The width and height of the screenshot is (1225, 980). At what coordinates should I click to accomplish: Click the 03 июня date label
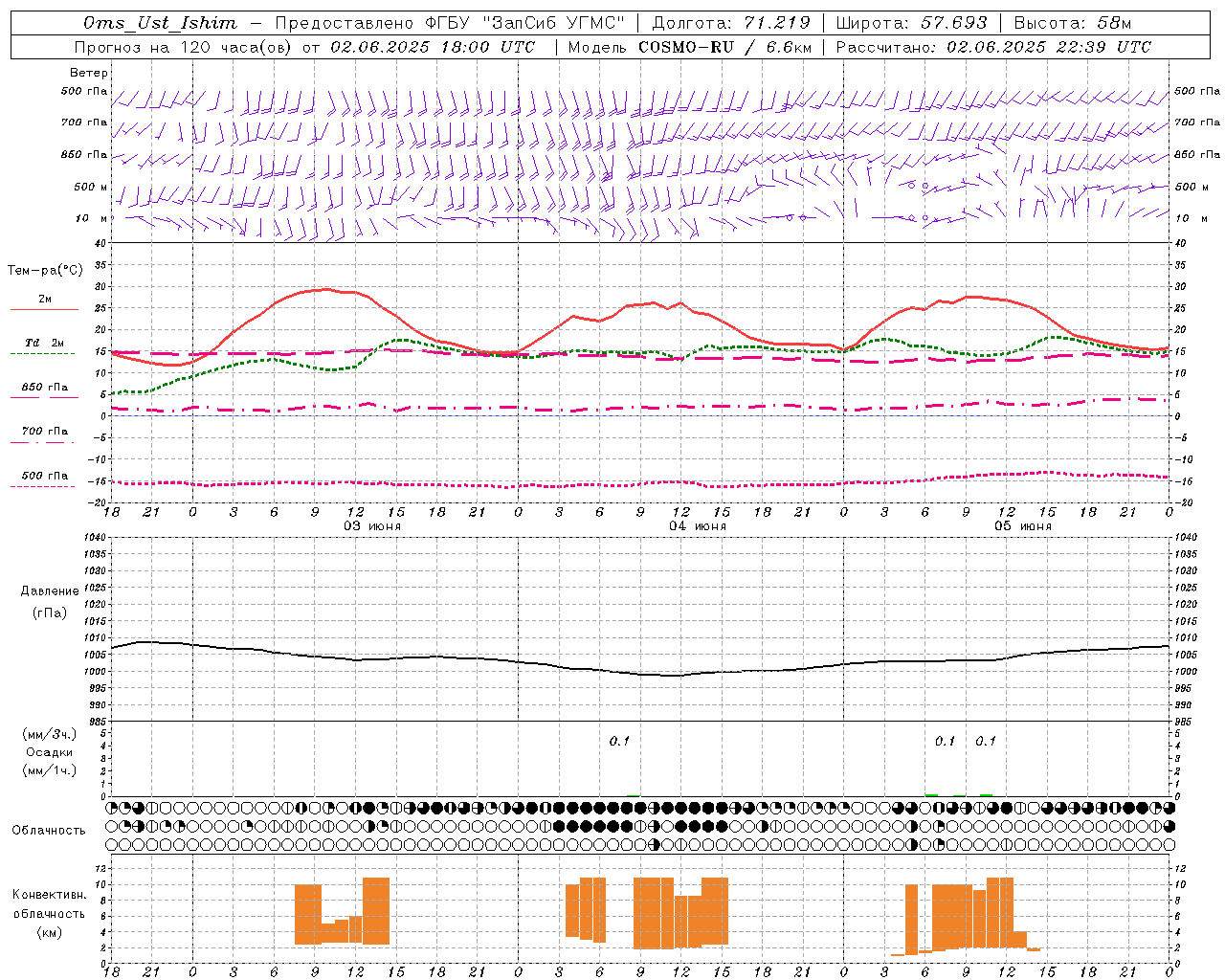372,526
